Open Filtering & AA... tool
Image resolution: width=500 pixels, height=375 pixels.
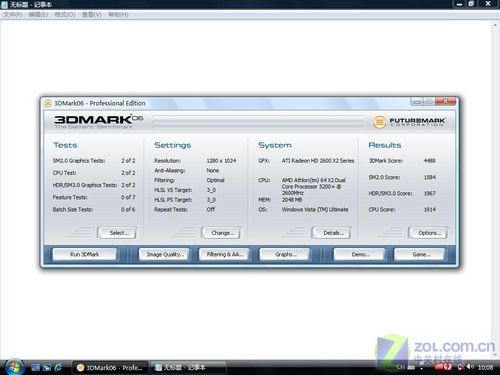[x=224, y=254]
